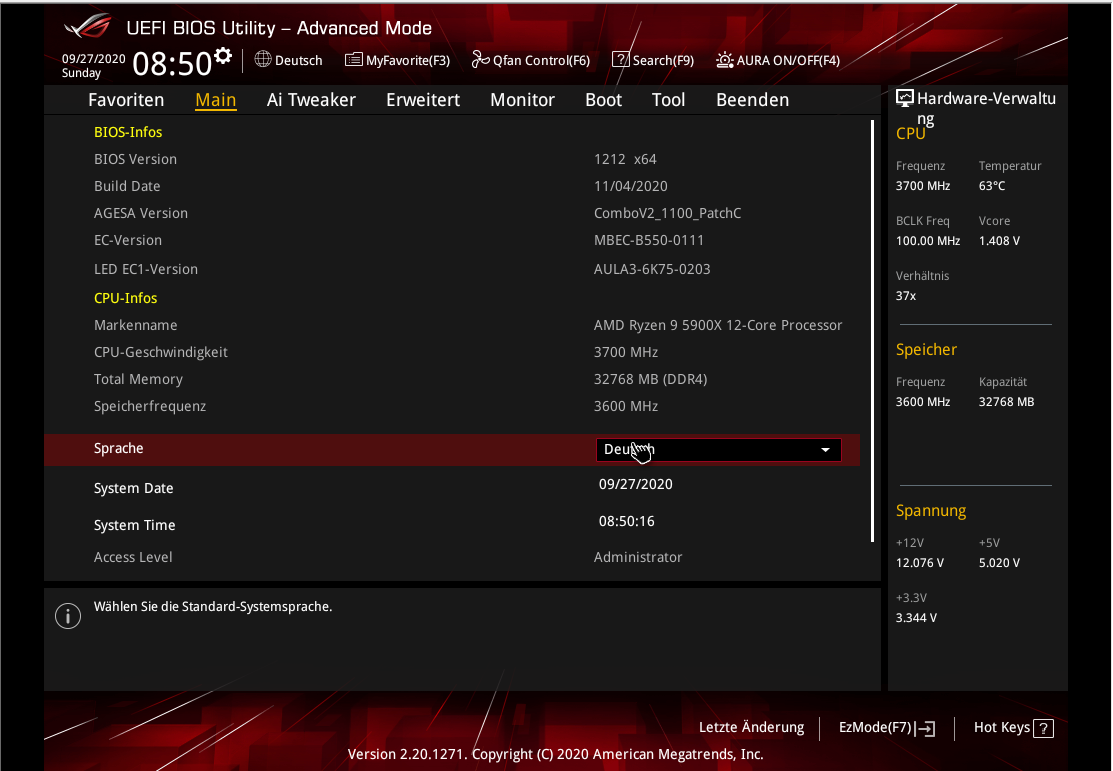Edit System Time value 08:50:16
1113x771 pixels.
(627, 521)
